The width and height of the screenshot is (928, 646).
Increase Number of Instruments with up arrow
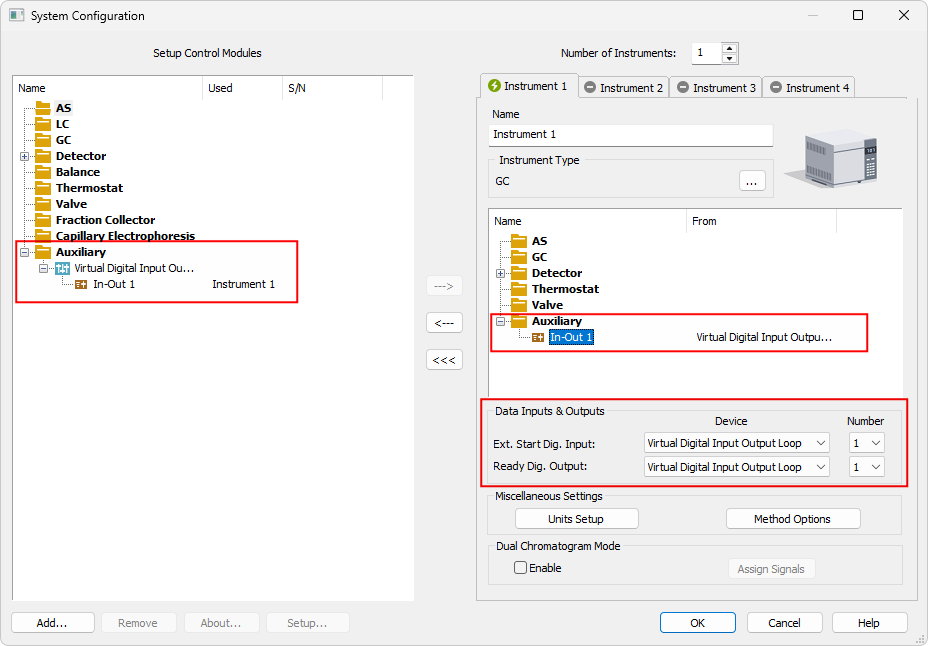(x=729, y=48)
